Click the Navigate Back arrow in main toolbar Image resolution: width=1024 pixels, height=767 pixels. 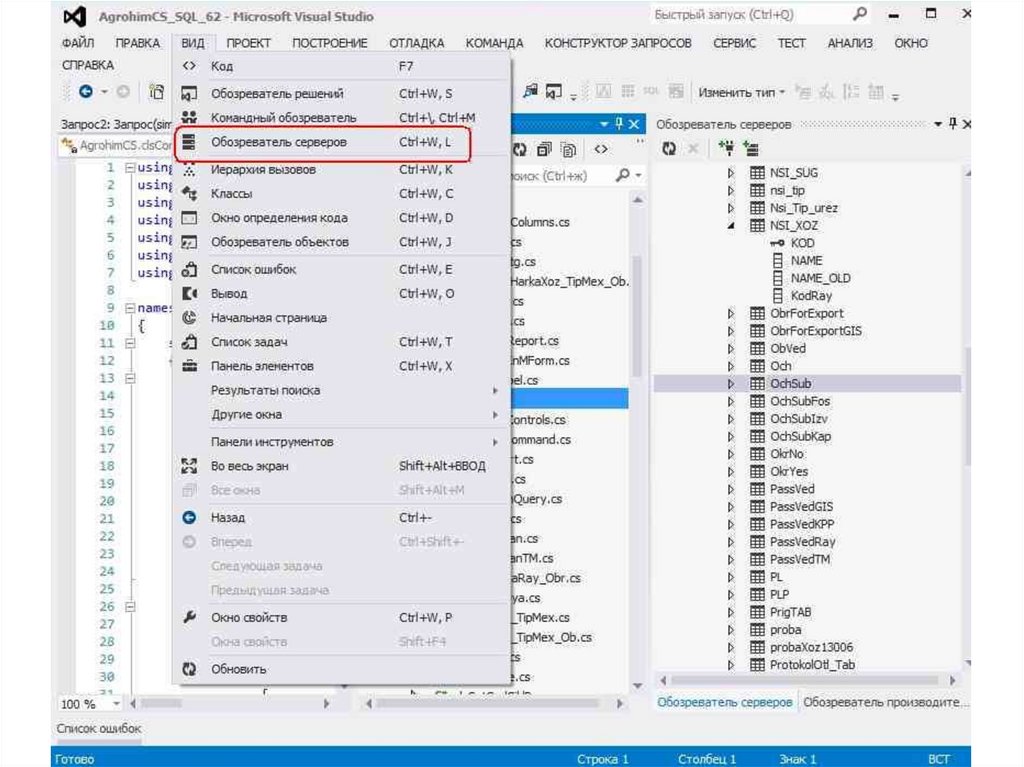click(87, 92)
